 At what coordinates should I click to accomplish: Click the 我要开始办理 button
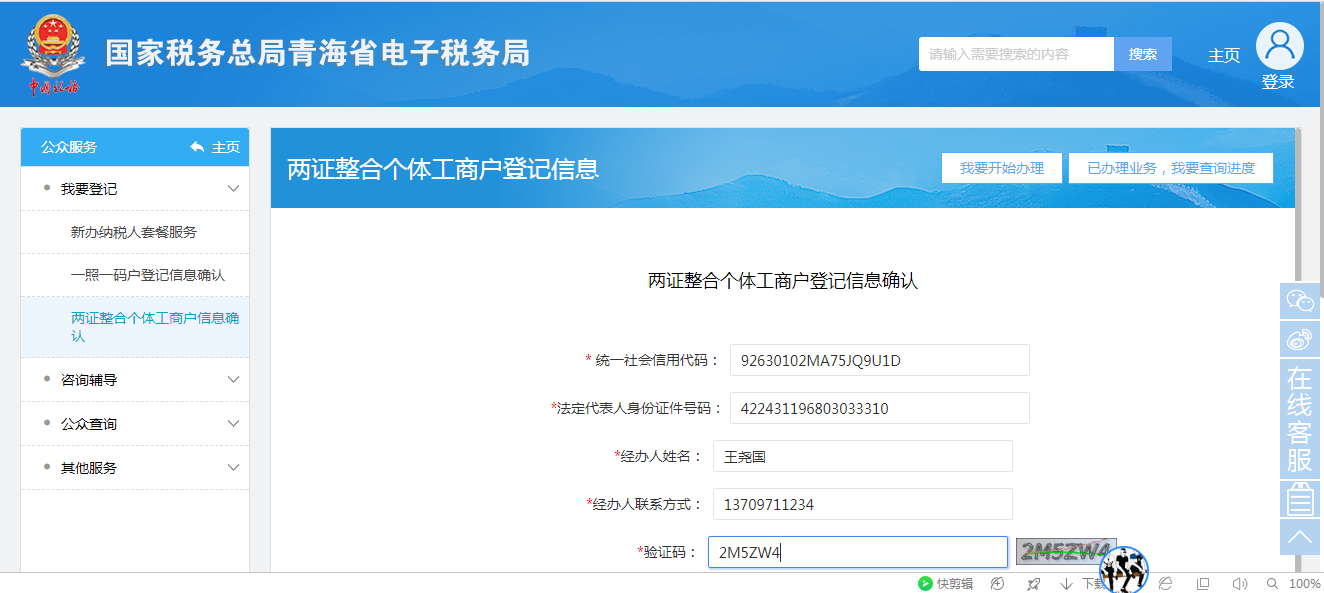pyautogui.click(x=1001, y=167)
